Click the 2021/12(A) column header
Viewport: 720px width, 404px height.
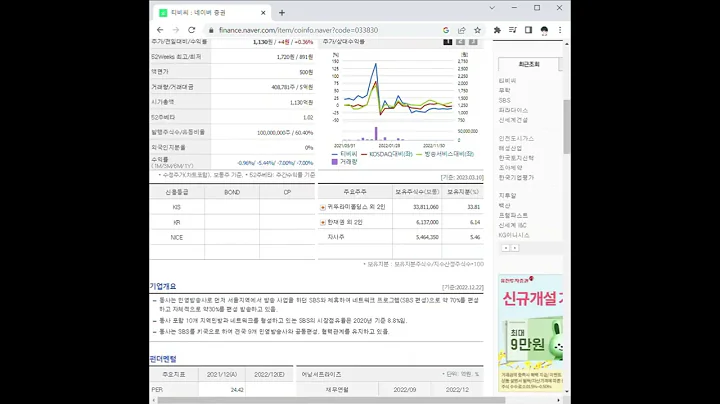pos(222,375)
